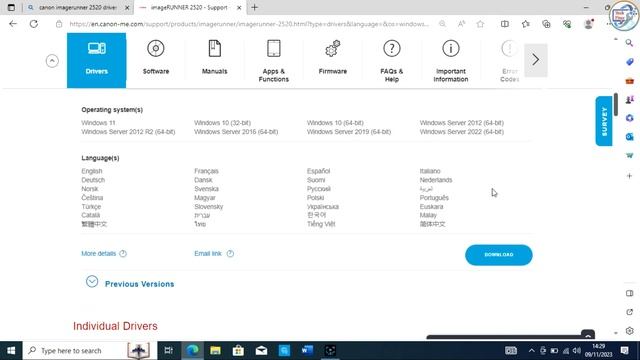Click the zoom magnifier in address bar
This screenshot has height=360, width=640.
[442, 24]
